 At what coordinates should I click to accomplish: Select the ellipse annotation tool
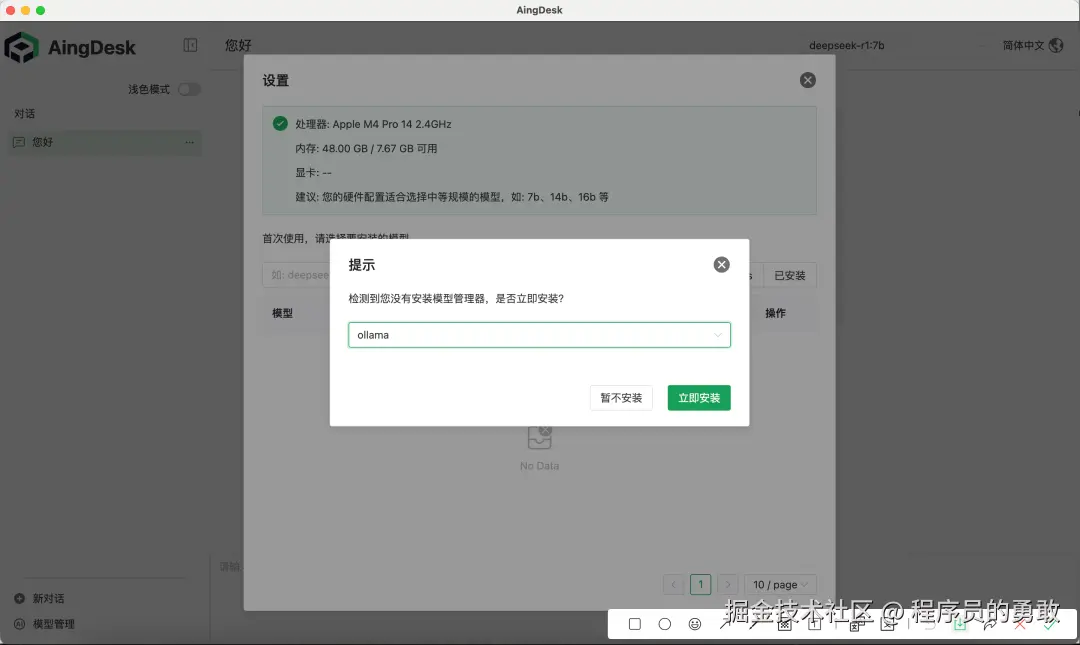pos(665,624)
